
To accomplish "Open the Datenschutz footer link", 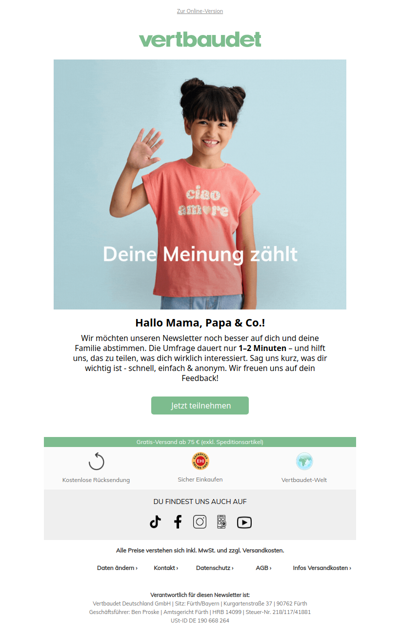I will pos(215,568).
